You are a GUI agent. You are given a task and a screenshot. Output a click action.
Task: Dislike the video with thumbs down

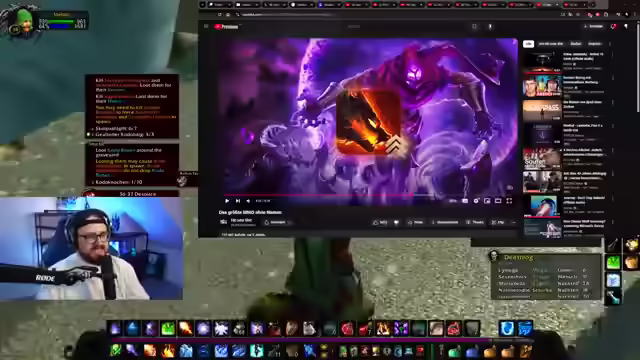tap(396, 222)
